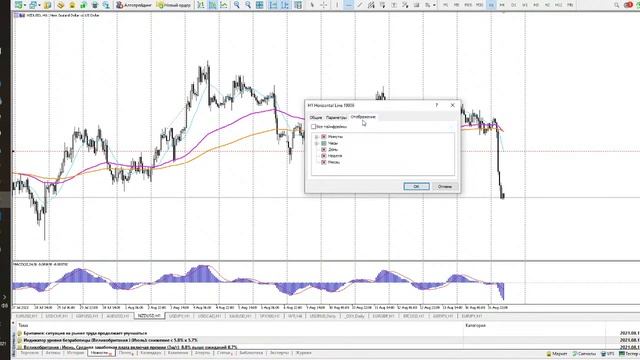The image size is (640, 360).
Task: Click the Отмена button
Action: tap(444, 187)
